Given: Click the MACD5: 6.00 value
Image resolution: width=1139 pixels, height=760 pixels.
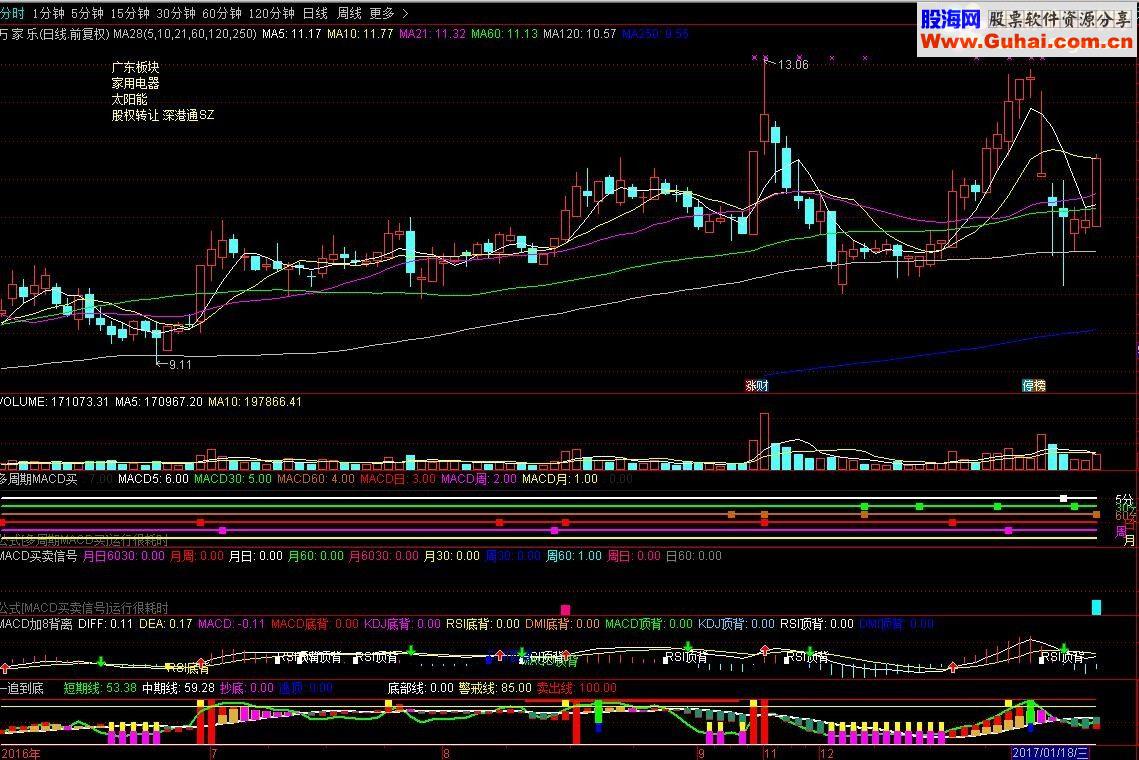Looking at the screenshot, I should pos(153,479).
